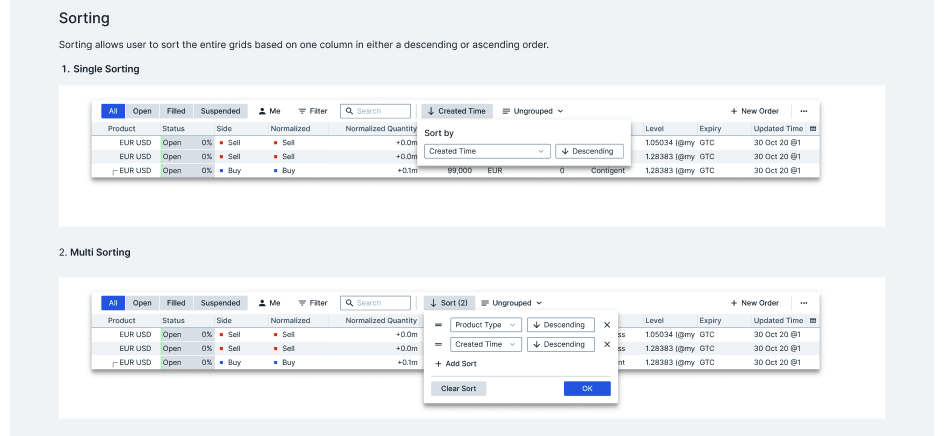Click Normalized Quantity header in Multi Sorting grid
The height and width of the screenshot is (436, 945).
pyautogui.click(x=381, y=320)
